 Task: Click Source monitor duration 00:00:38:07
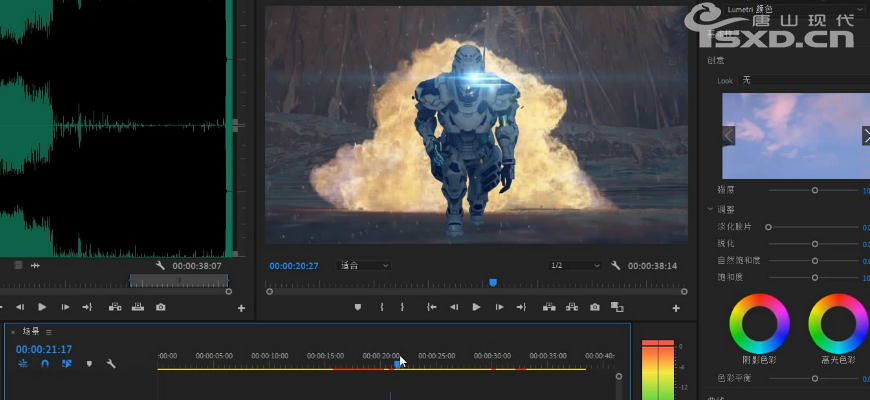click(x=197, y=266)
